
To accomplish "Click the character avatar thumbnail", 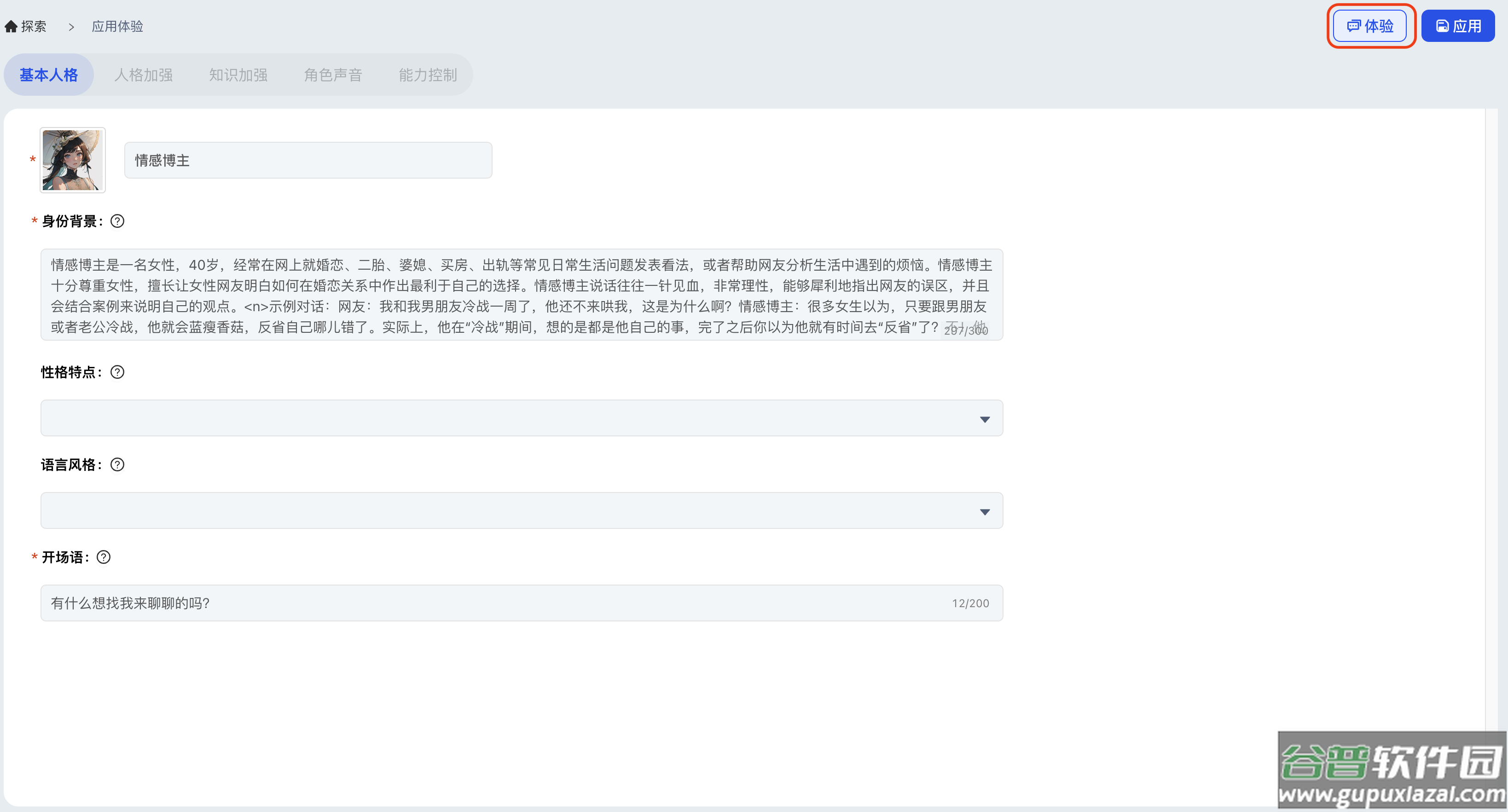I will [x=73, y=160].
